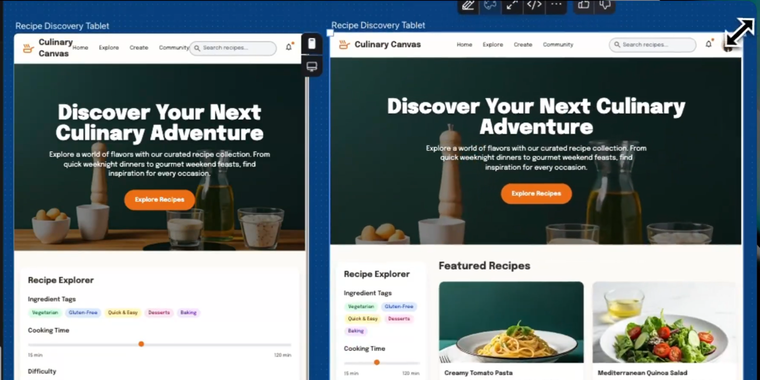Select the left frame title Recipe Discovery Tablet
Image resolution: width=760 pixels, height=380 pixels.
(62, 26)
